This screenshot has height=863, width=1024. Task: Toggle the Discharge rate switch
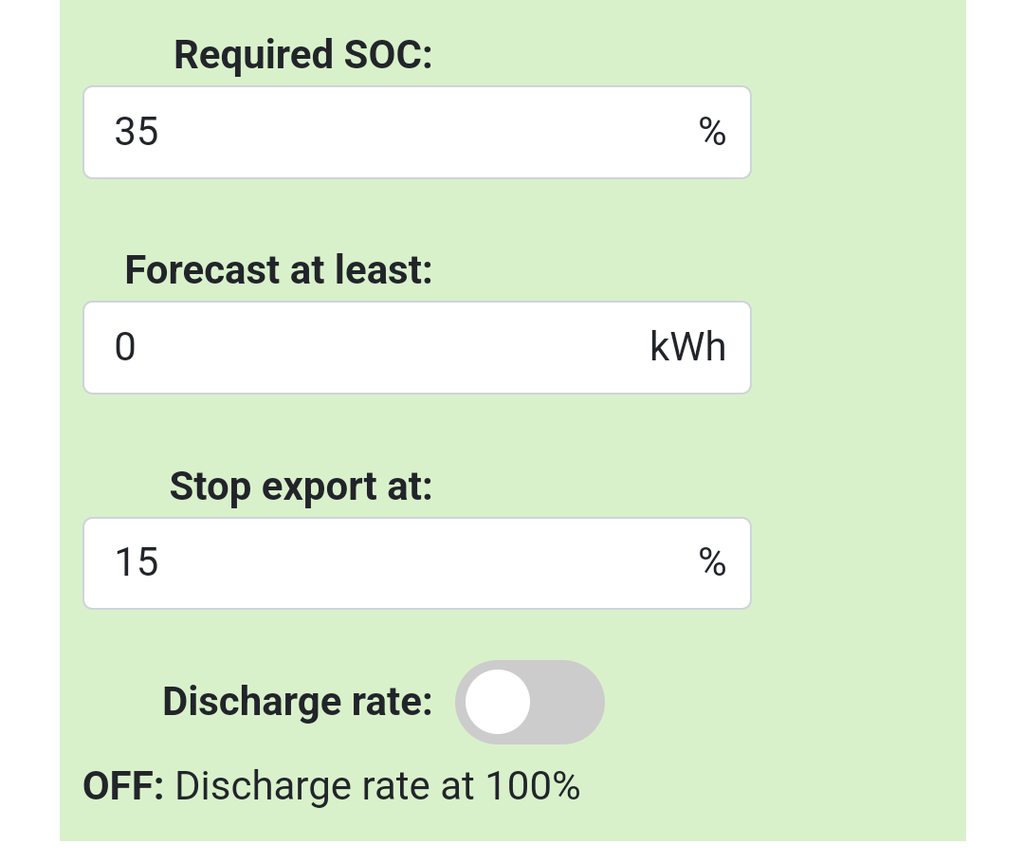(529, 702)
